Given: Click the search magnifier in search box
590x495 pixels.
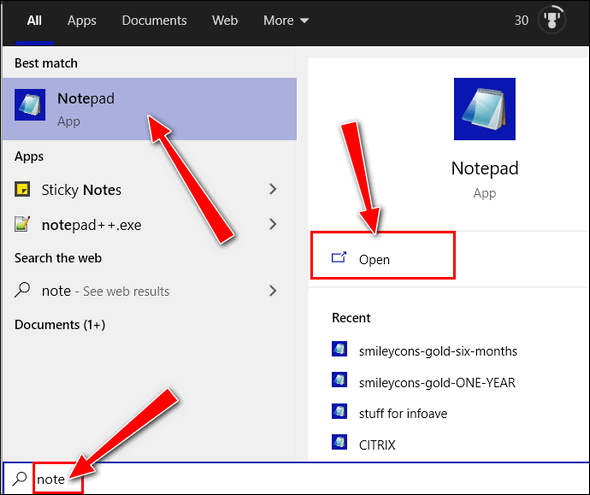Looking at the screenshot, I should [x=19, y=479].
